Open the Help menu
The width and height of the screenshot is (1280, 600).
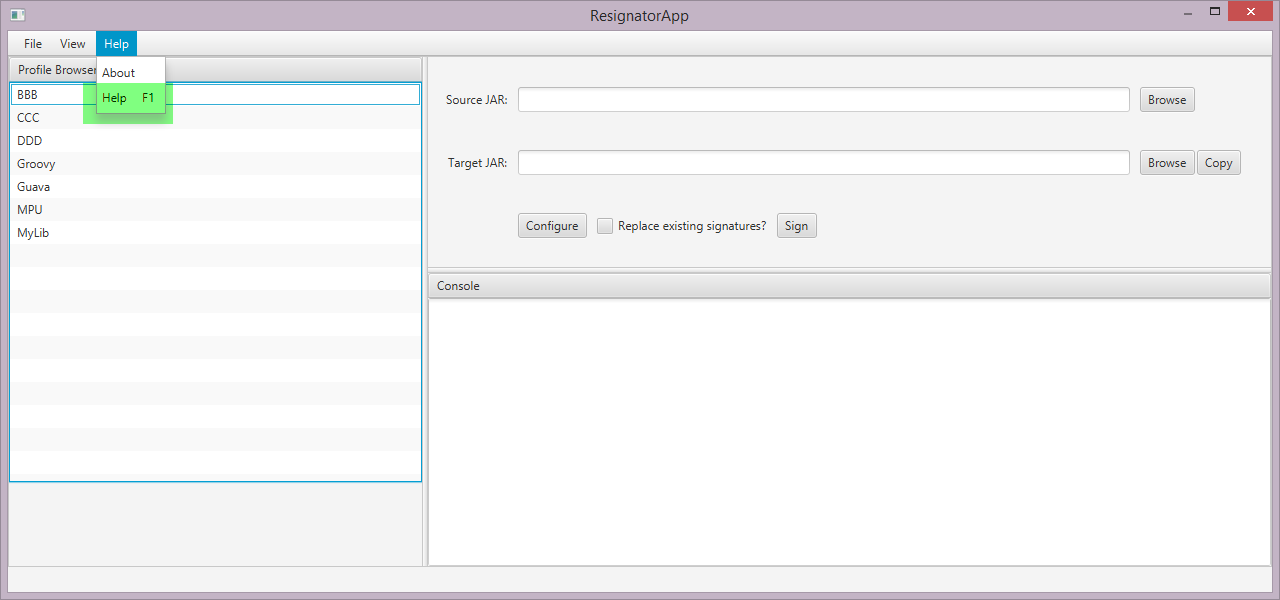point(116,43)
